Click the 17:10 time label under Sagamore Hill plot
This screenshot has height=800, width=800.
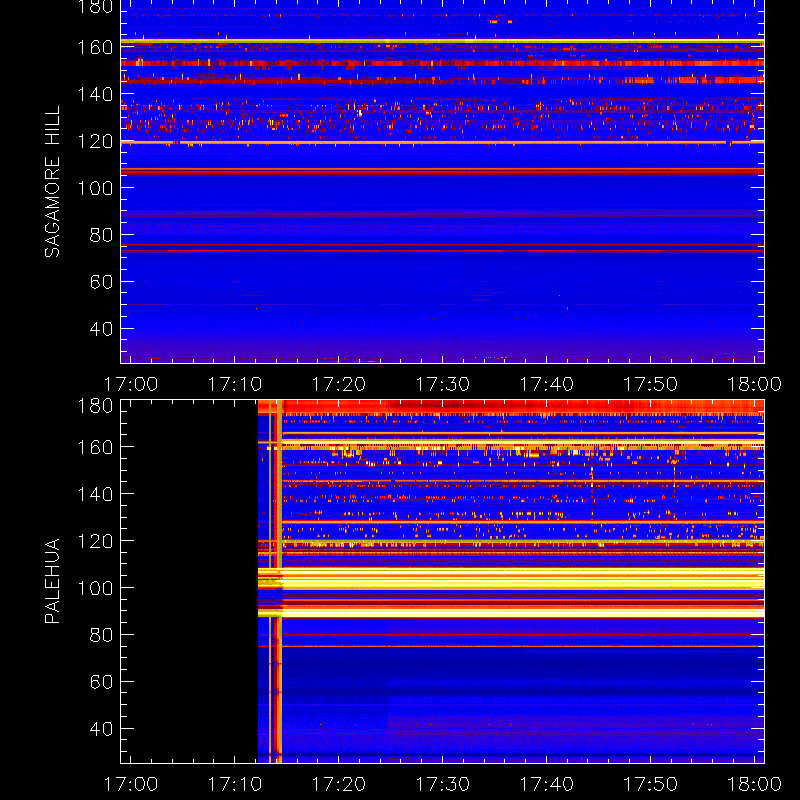coord(235,384)
